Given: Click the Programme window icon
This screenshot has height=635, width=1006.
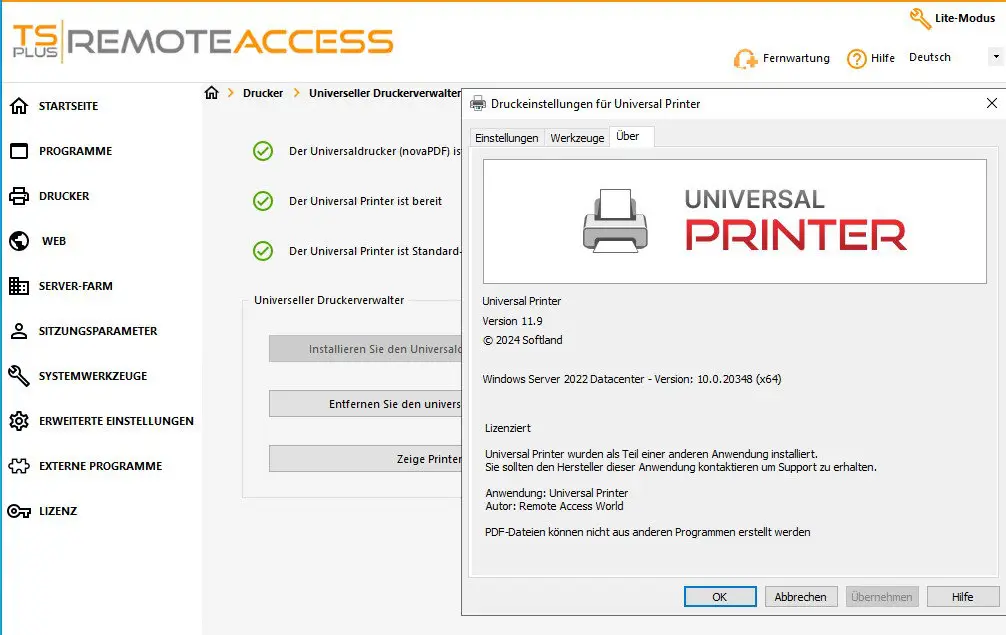Looking at the screenshot, I should pyautogui.click(x=19, y=151).
